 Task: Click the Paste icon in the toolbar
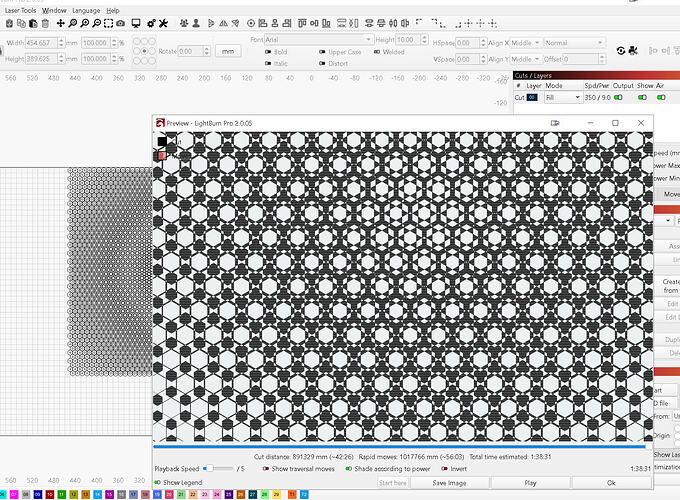[x=33, y=23]
